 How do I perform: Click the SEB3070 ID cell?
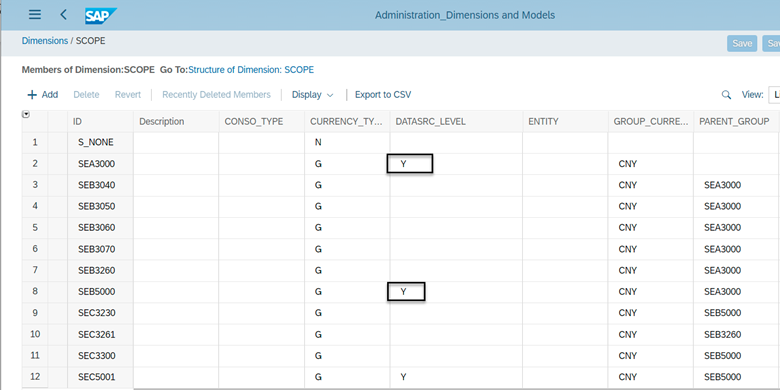tap(100, 249)
